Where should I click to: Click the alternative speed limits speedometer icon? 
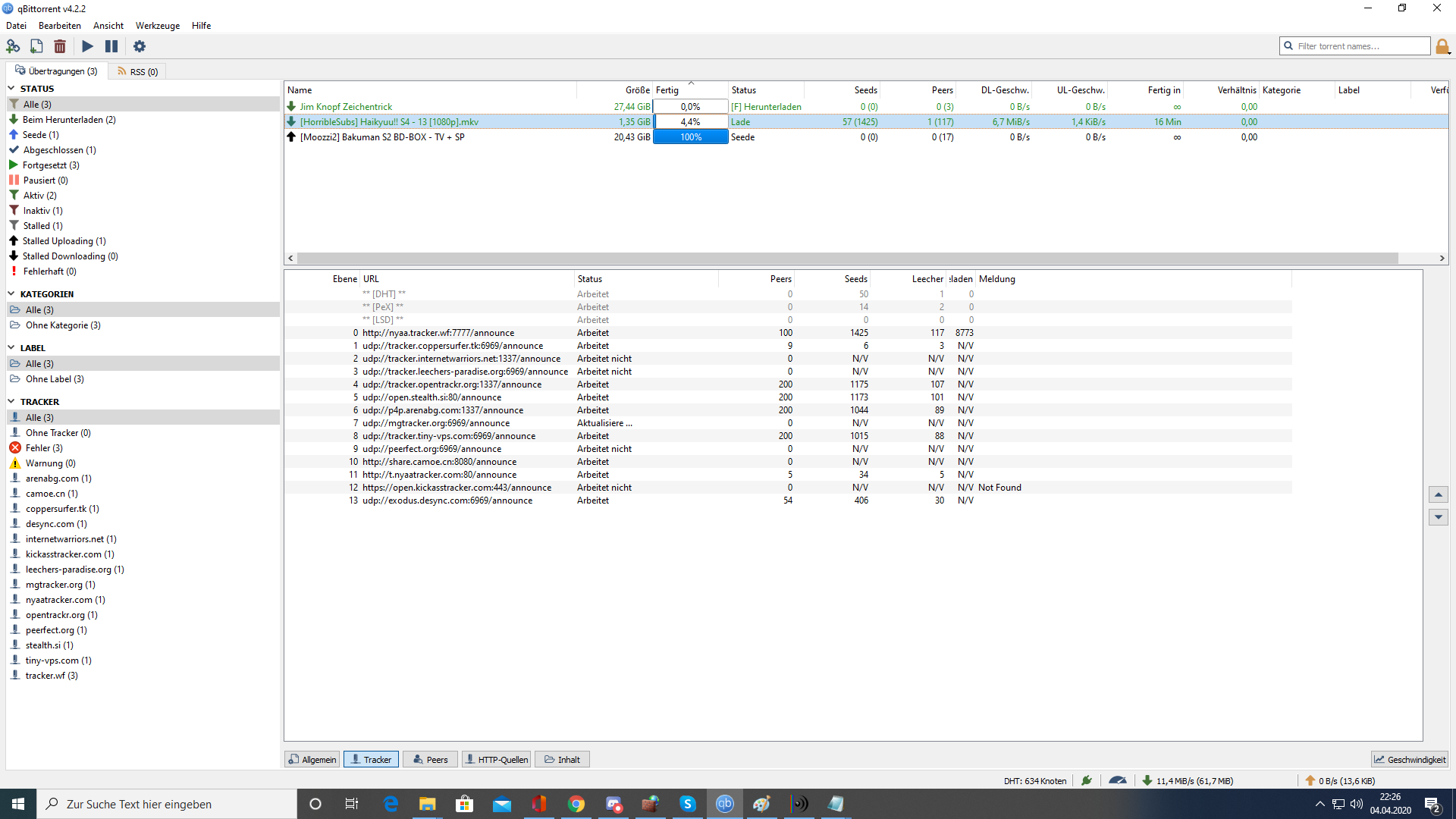point(1117,780)
